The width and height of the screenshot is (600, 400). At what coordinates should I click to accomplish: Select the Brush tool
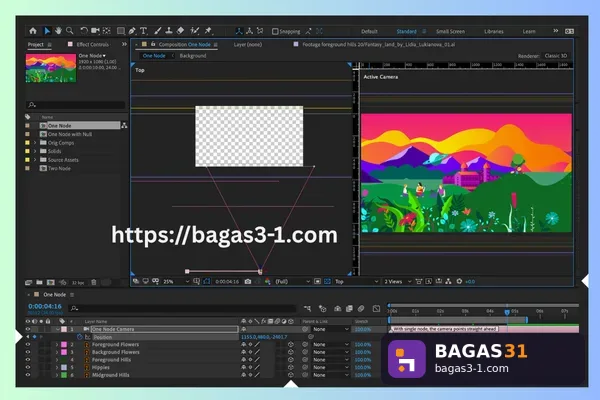[157, 31]
